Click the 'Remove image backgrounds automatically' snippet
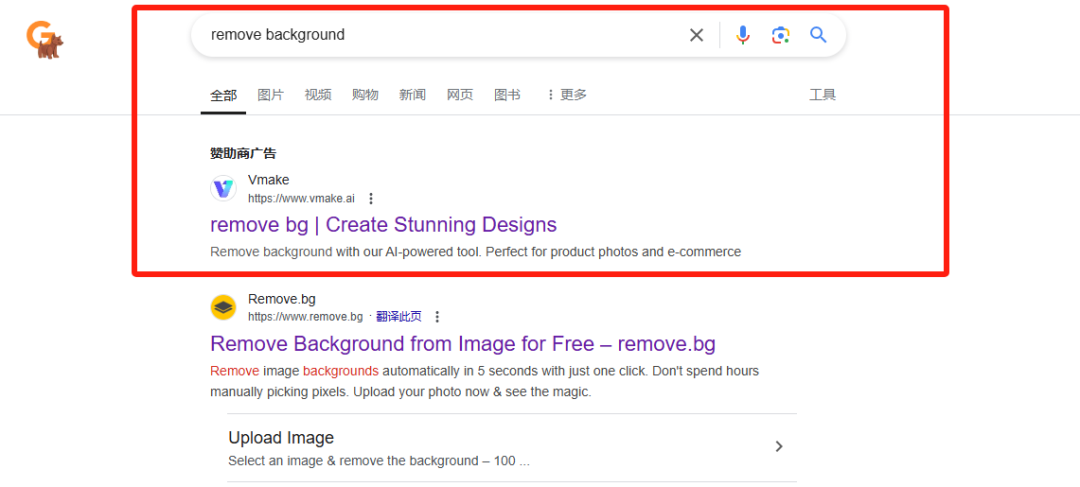Image resolution: width=1080 pixels, height=487 pixels. click(x=484, y=382)
